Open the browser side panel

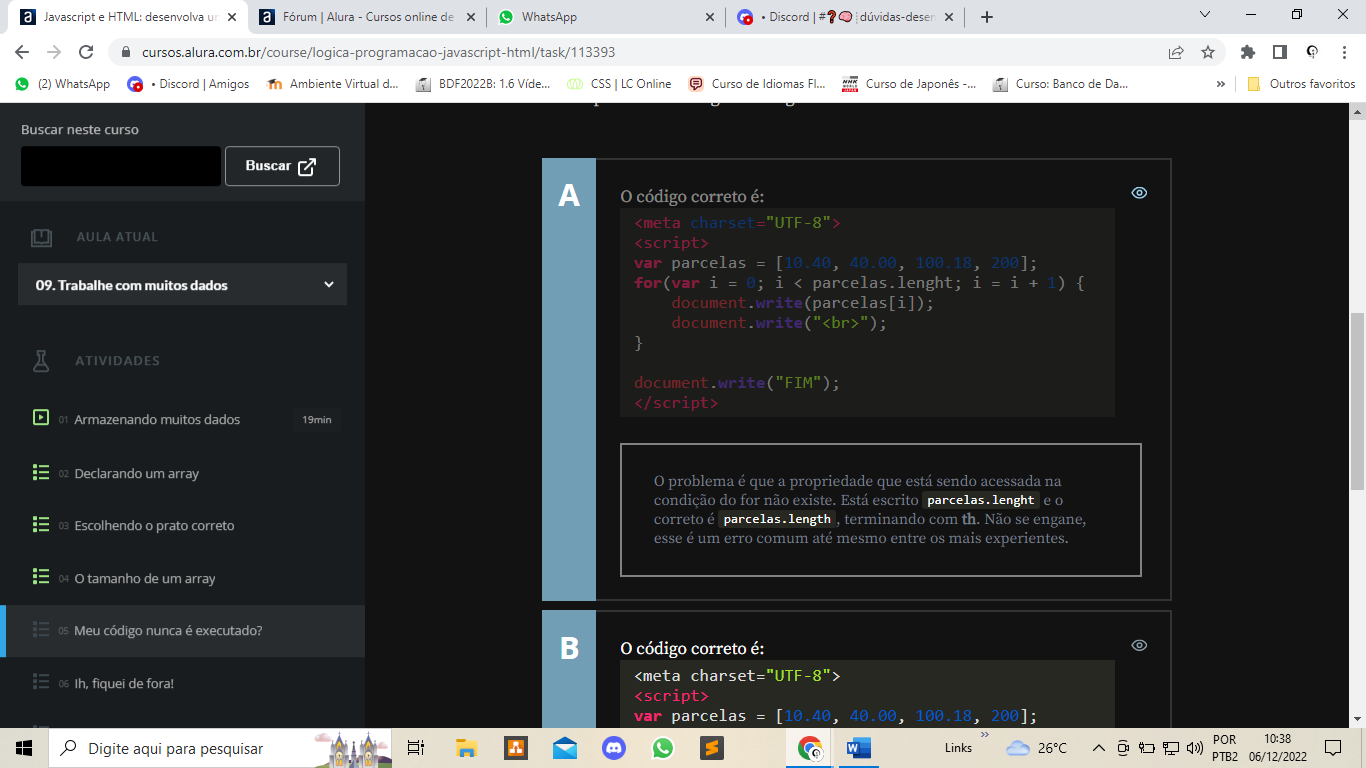1279,52
